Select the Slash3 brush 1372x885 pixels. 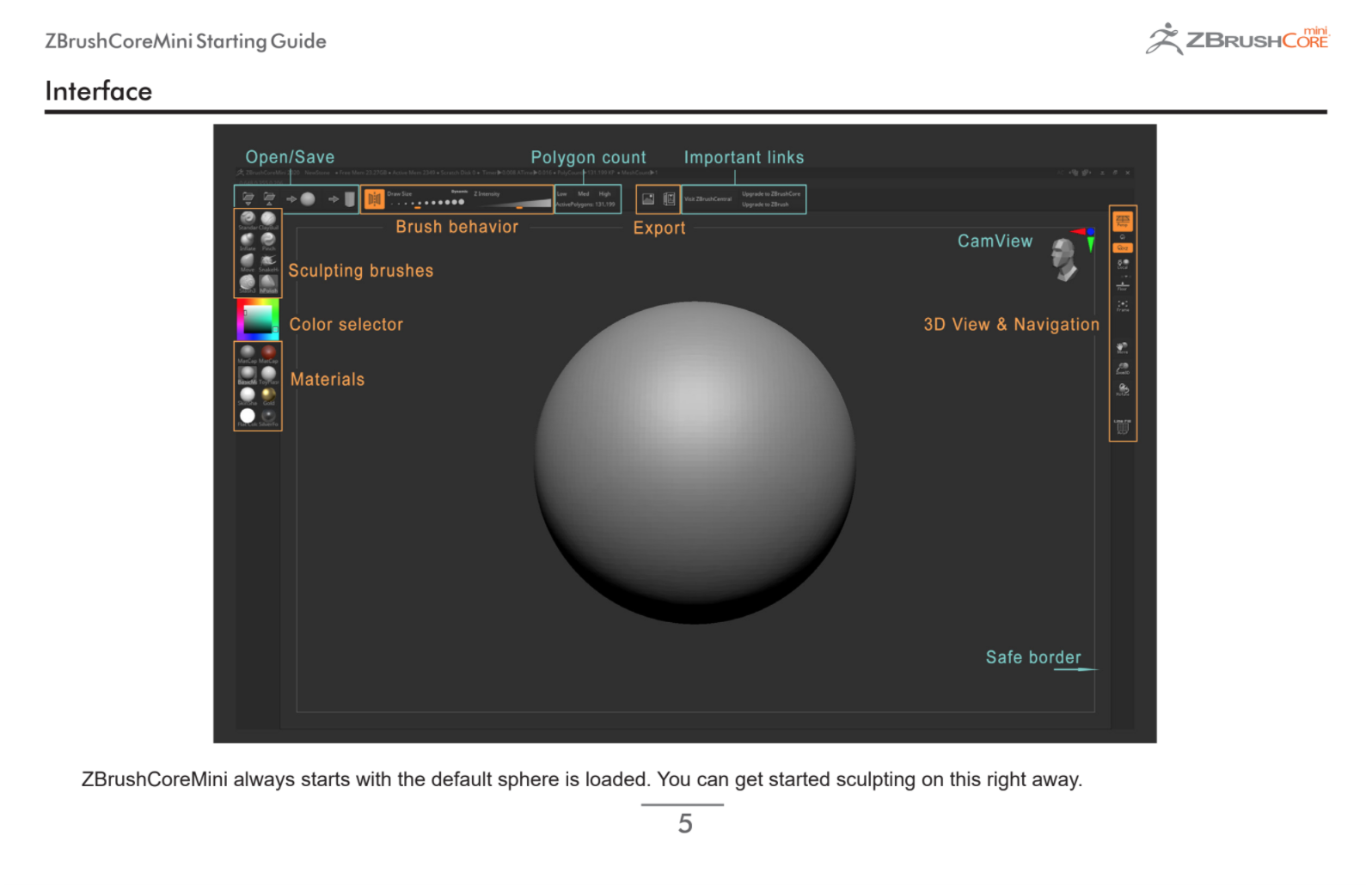pyautogui.click(x=248, y=283)
